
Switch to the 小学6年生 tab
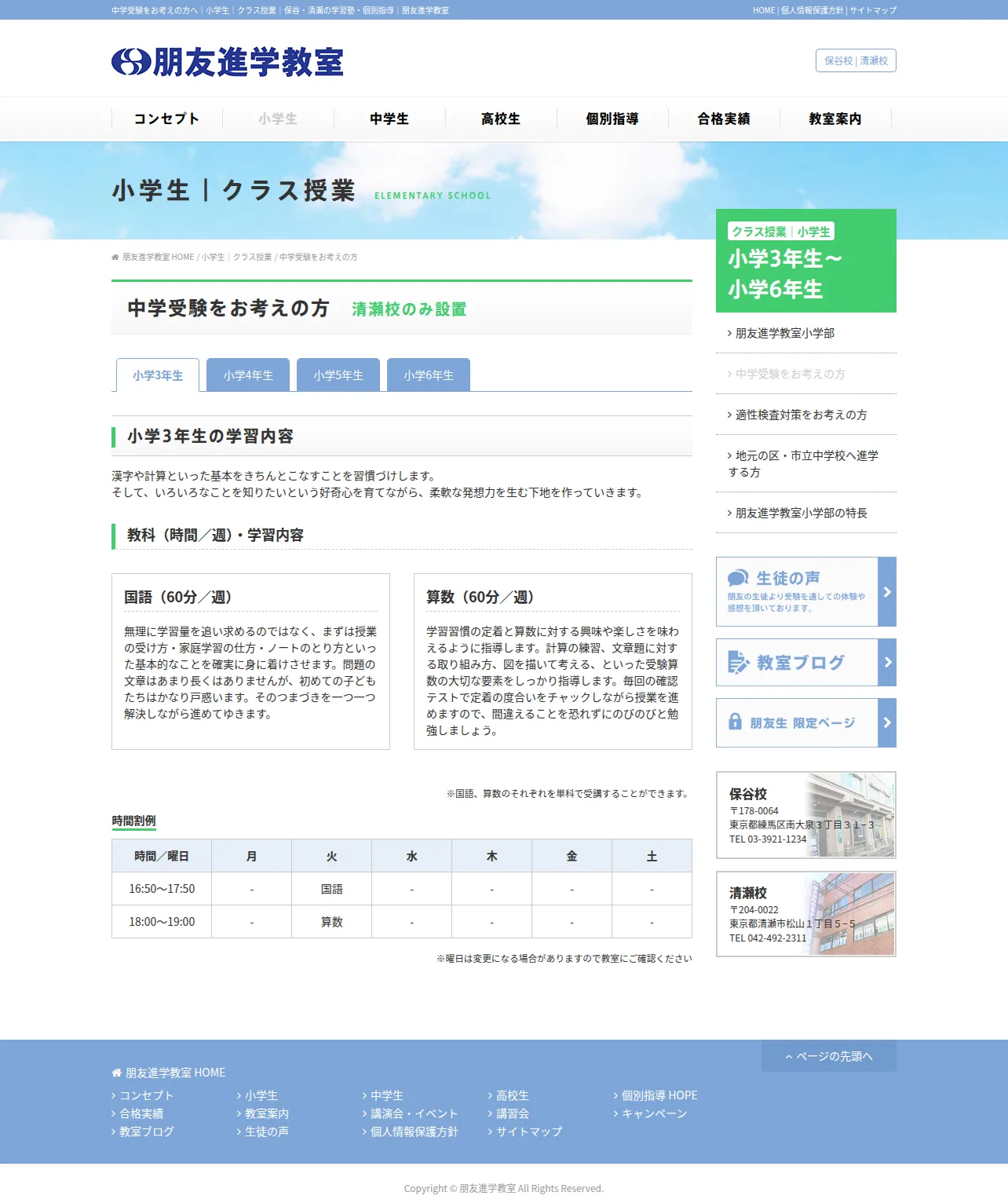429,375
